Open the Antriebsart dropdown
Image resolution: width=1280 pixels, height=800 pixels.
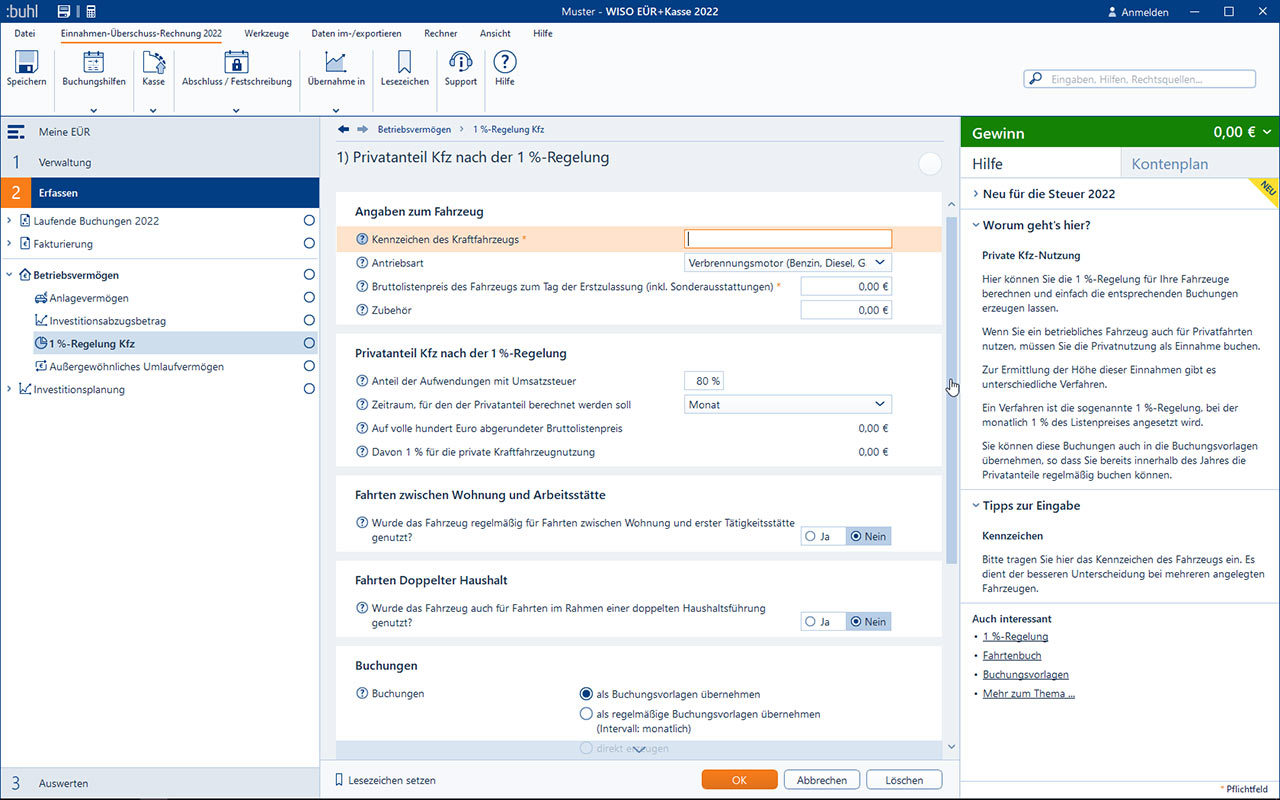(788, 263)
